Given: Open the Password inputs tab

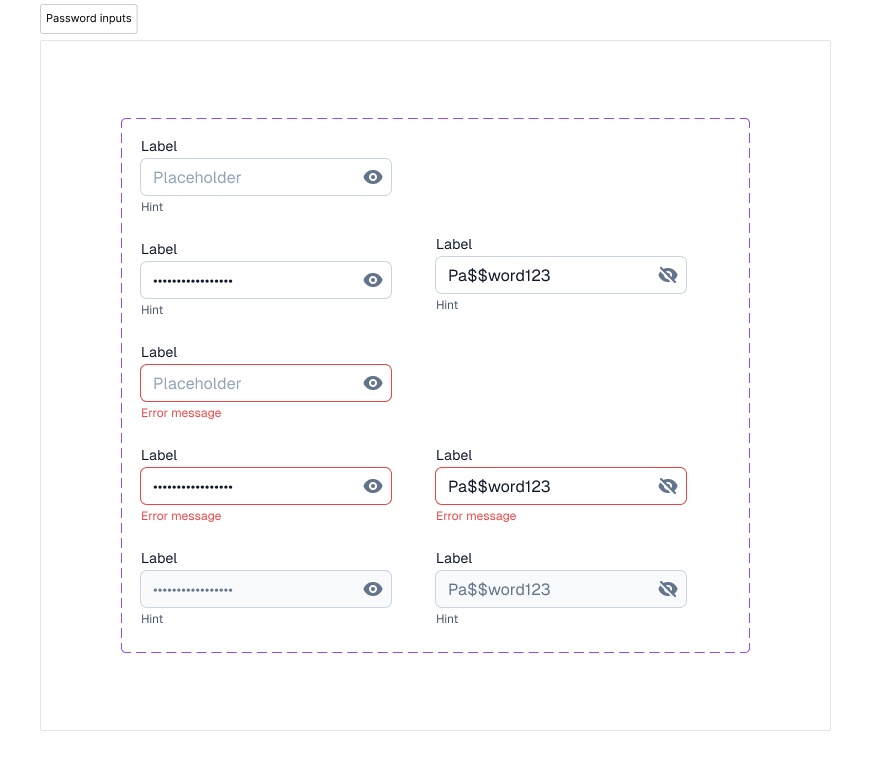Looking at the screenshot, I should [x=89, y=19].
